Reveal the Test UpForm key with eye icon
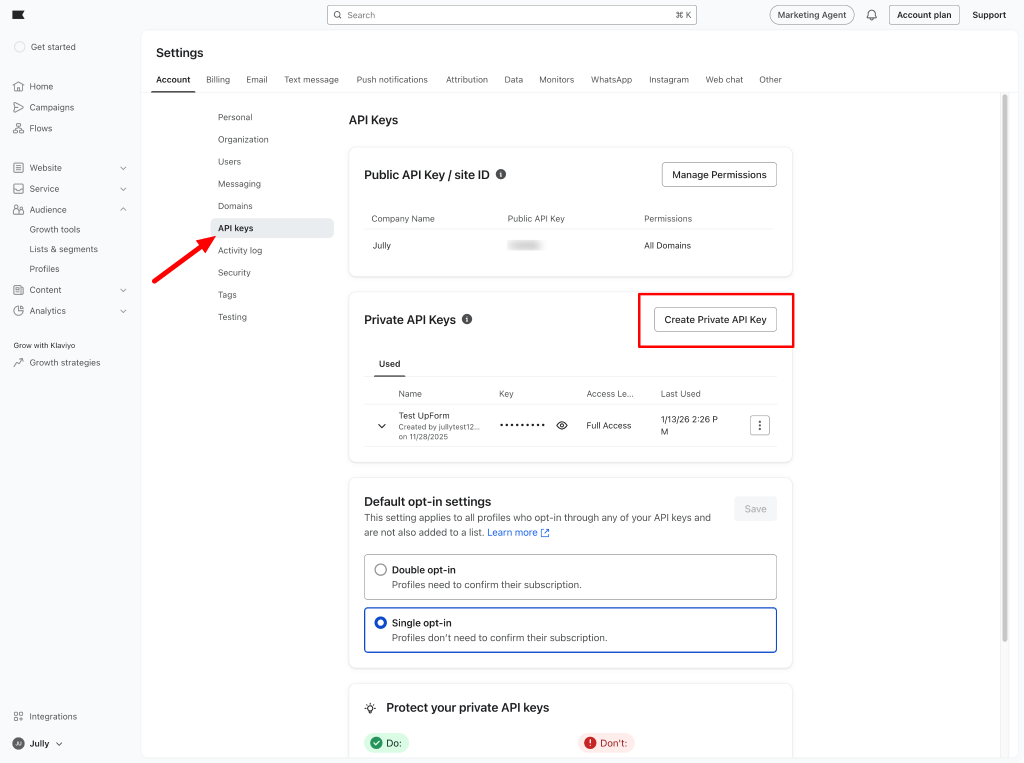This screenshot has width=1024, height=763. pyautogui.click(x=562, y=425)
